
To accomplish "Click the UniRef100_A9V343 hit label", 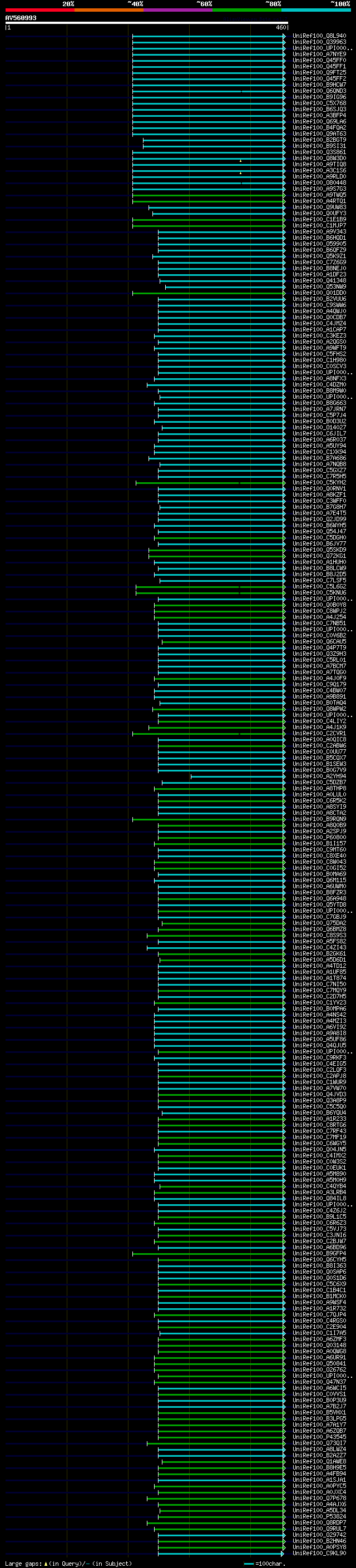I will [319, 232].
